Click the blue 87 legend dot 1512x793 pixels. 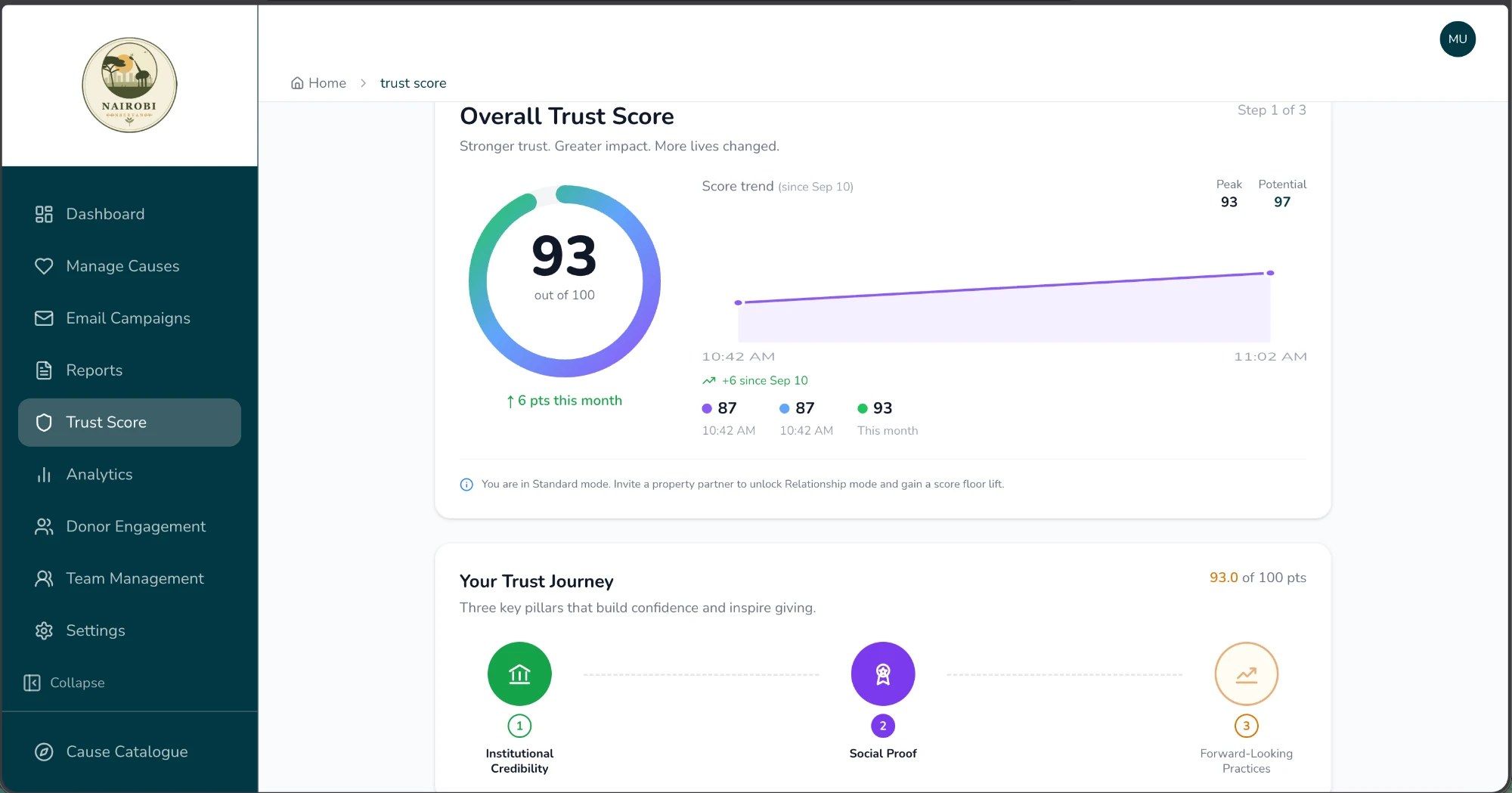point(785,408)
